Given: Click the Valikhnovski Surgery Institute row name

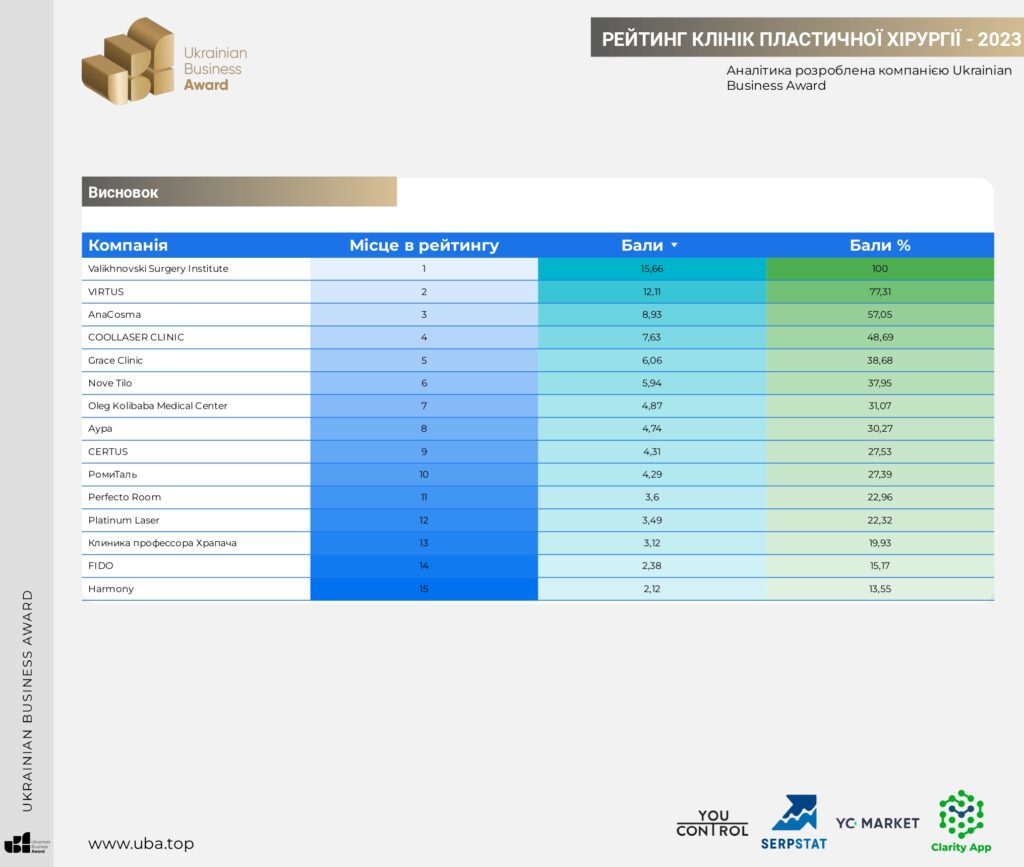Looking at the screenshot, I should pyautogui.click(x=158, y=269).
